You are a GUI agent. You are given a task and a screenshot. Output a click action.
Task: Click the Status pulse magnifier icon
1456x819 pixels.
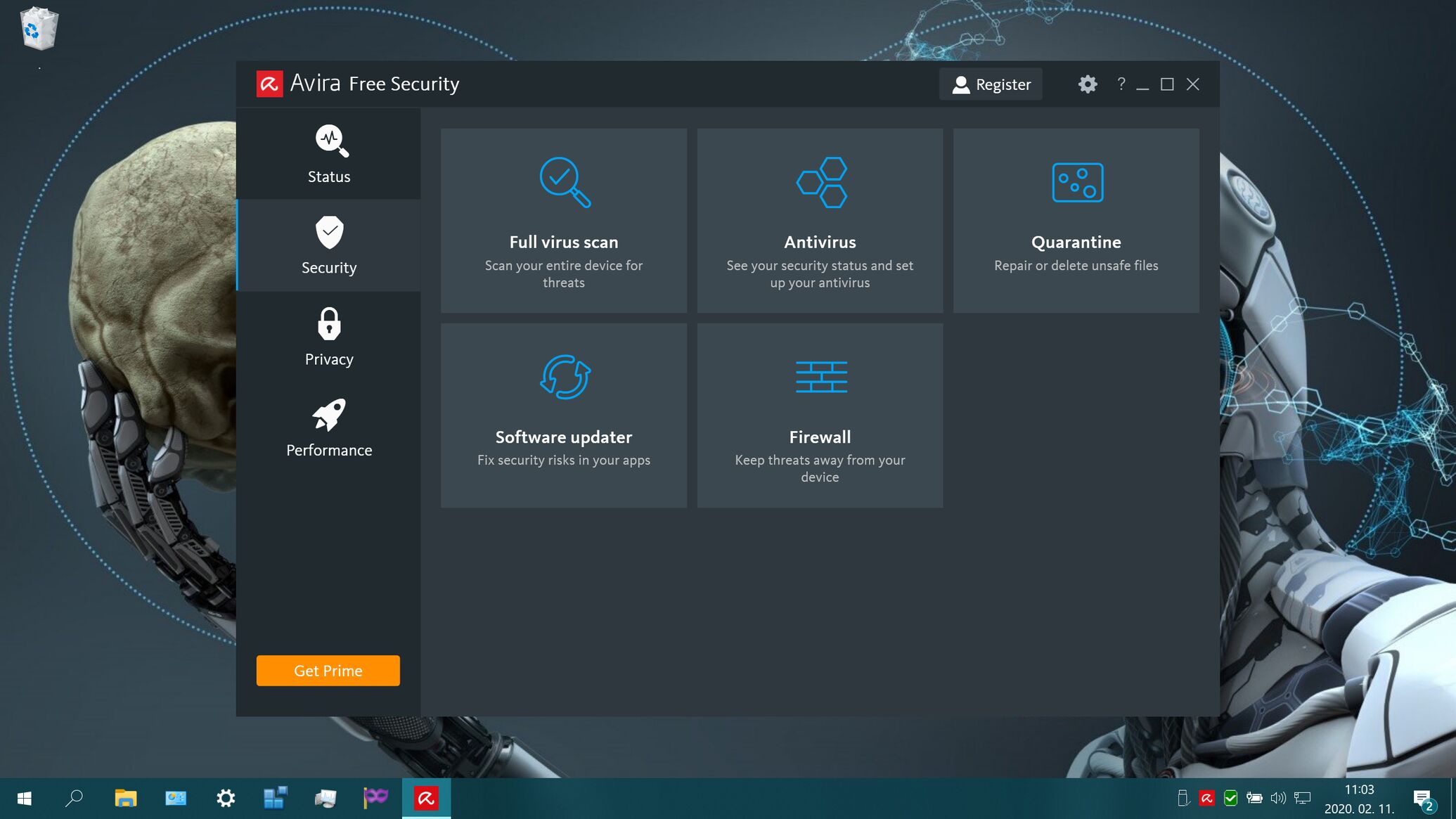(331, 141)
